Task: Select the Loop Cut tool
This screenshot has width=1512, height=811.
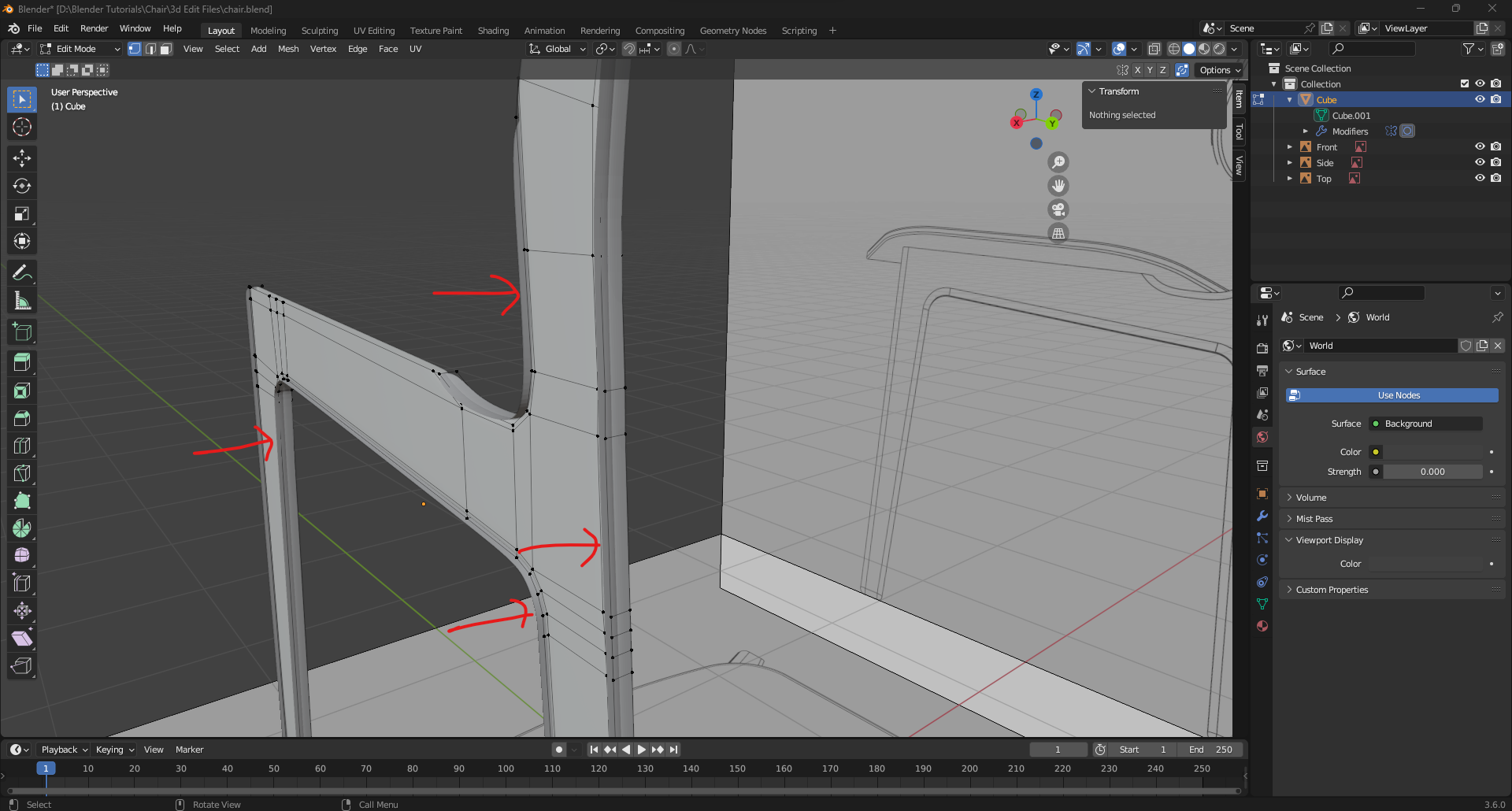Action: tap(22, 446)
